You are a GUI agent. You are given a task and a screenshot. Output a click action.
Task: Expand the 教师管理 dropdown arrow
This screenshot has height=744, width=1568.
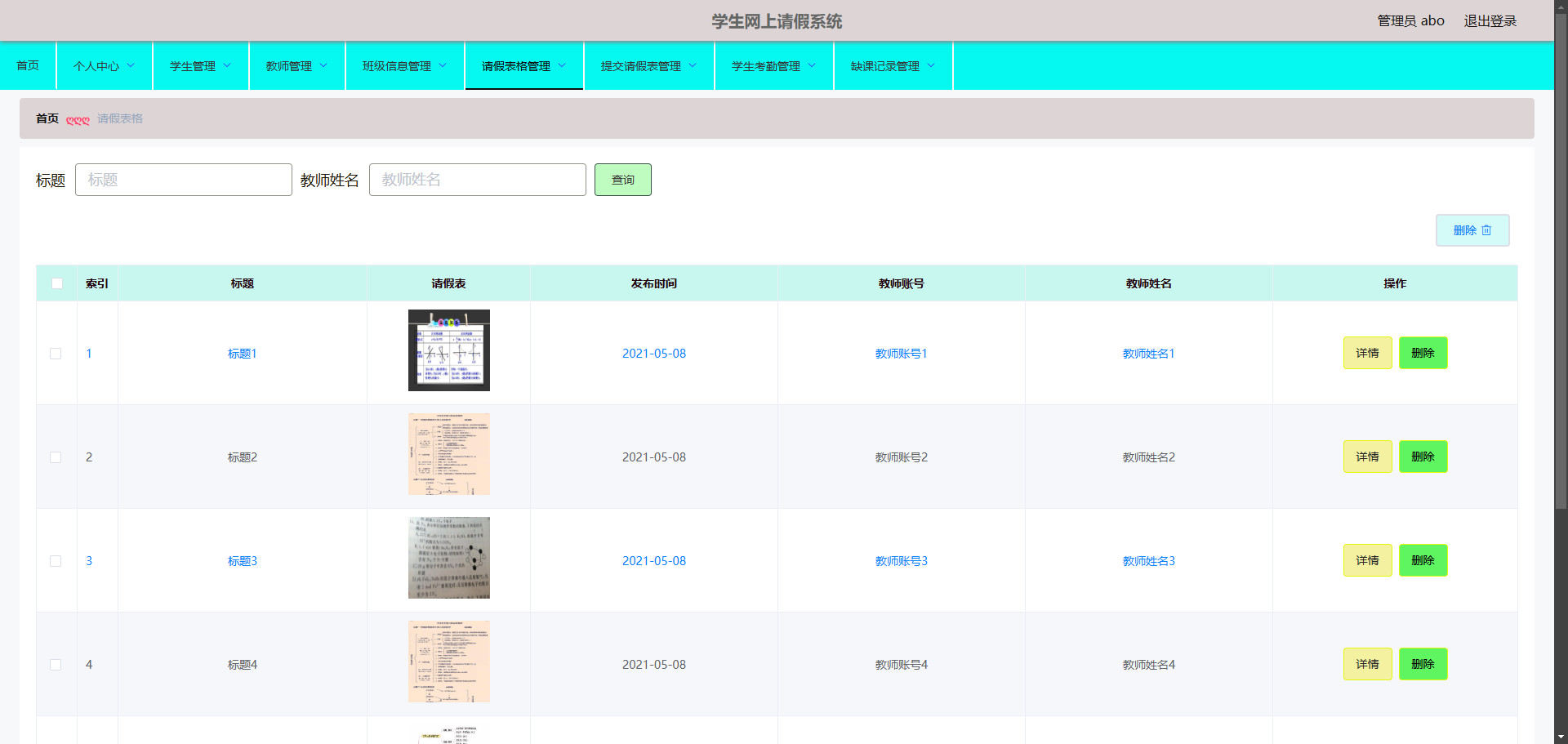(x=323, y=66)
